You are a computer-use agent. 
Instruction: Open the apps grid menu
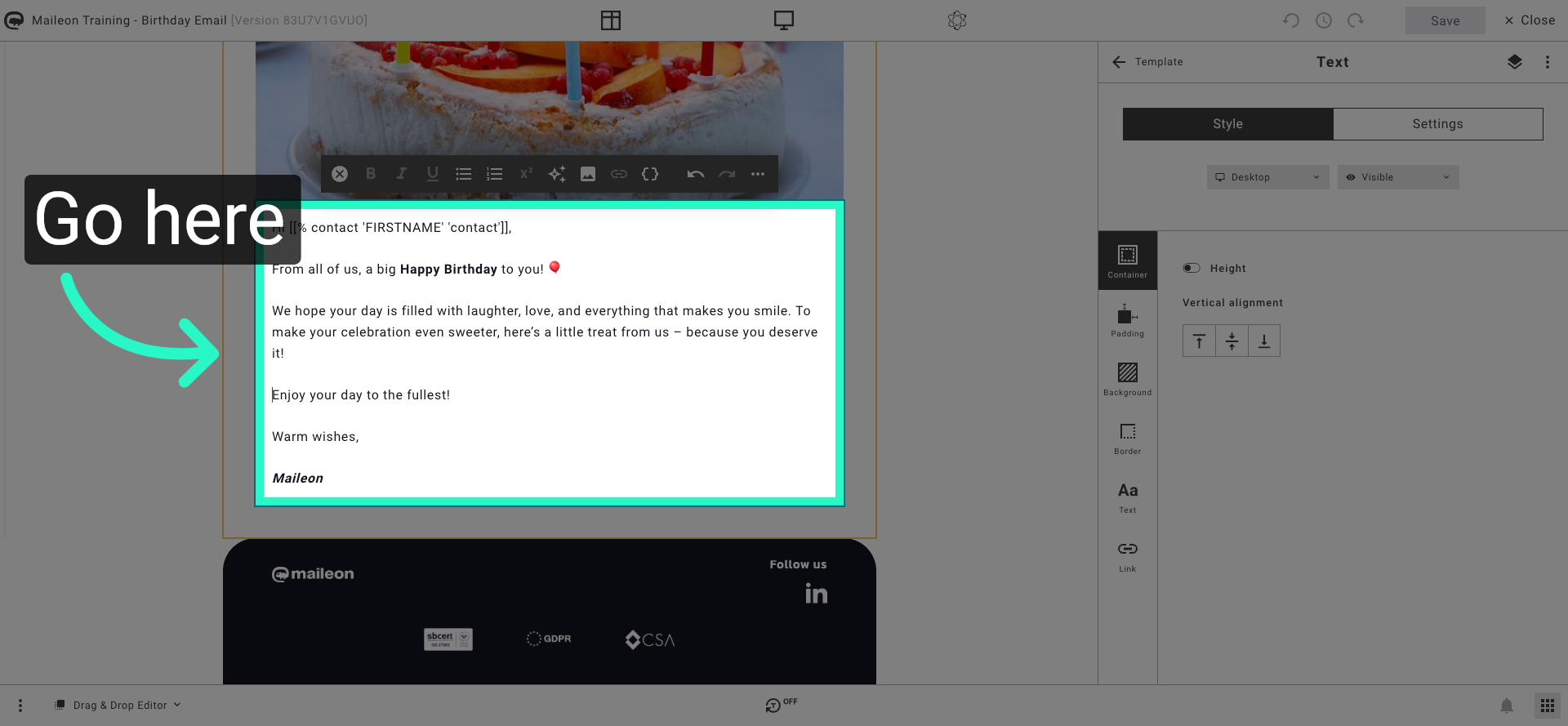(x=1548, y=706)
